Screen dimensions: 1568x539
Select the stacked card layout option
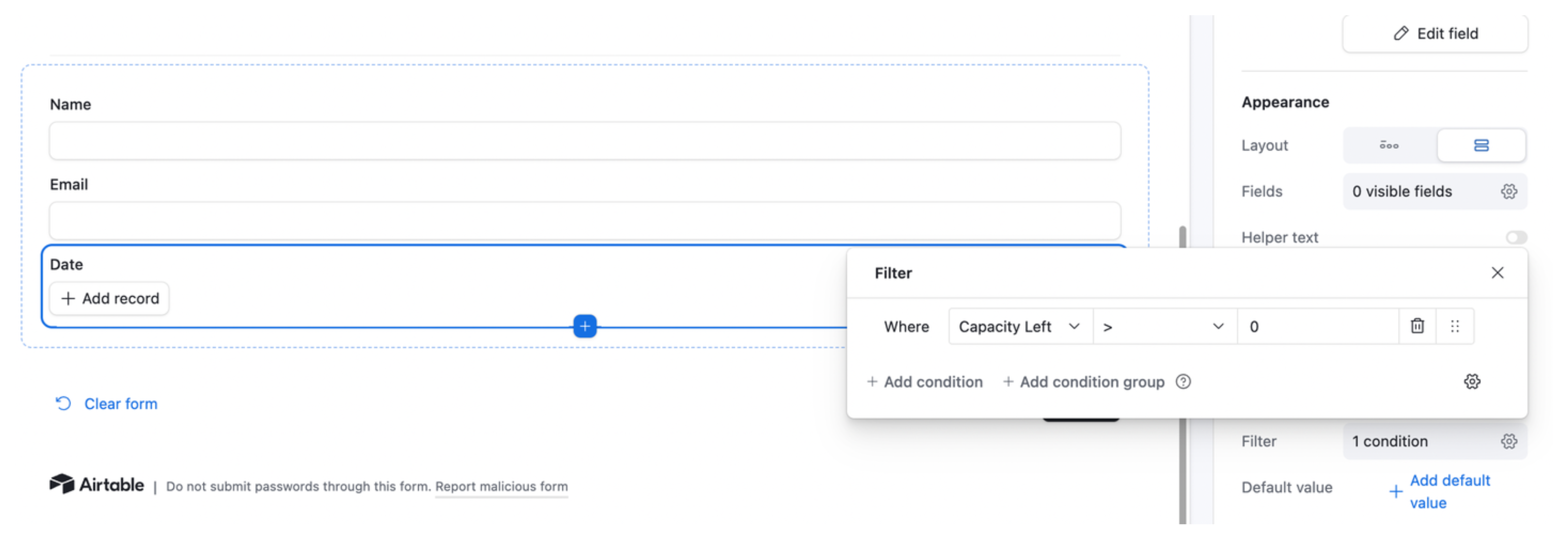1481,146
